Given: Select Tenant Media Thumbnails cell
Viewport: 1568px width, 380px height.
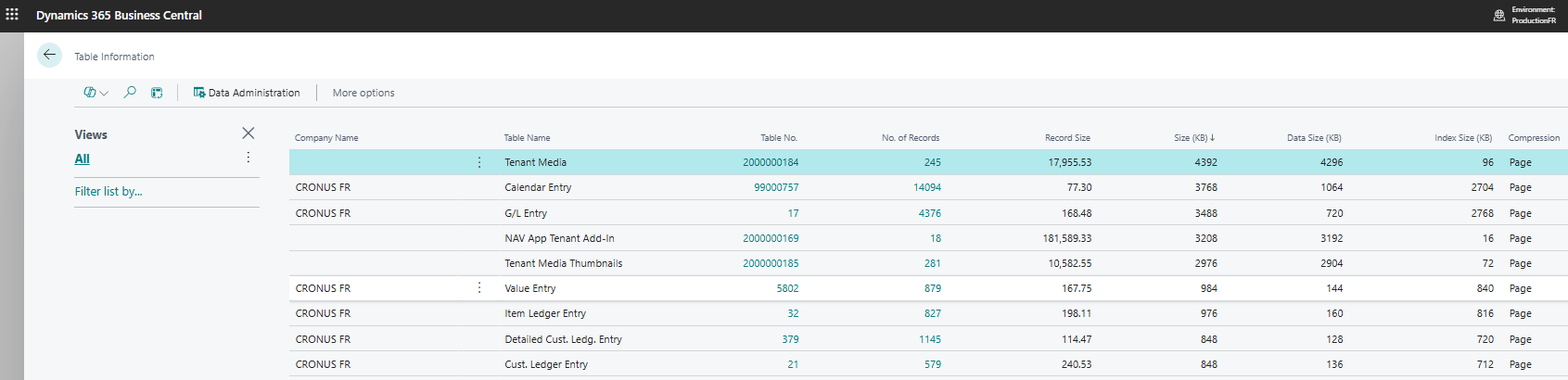Looking at the screenshot, I should (563, 263).
